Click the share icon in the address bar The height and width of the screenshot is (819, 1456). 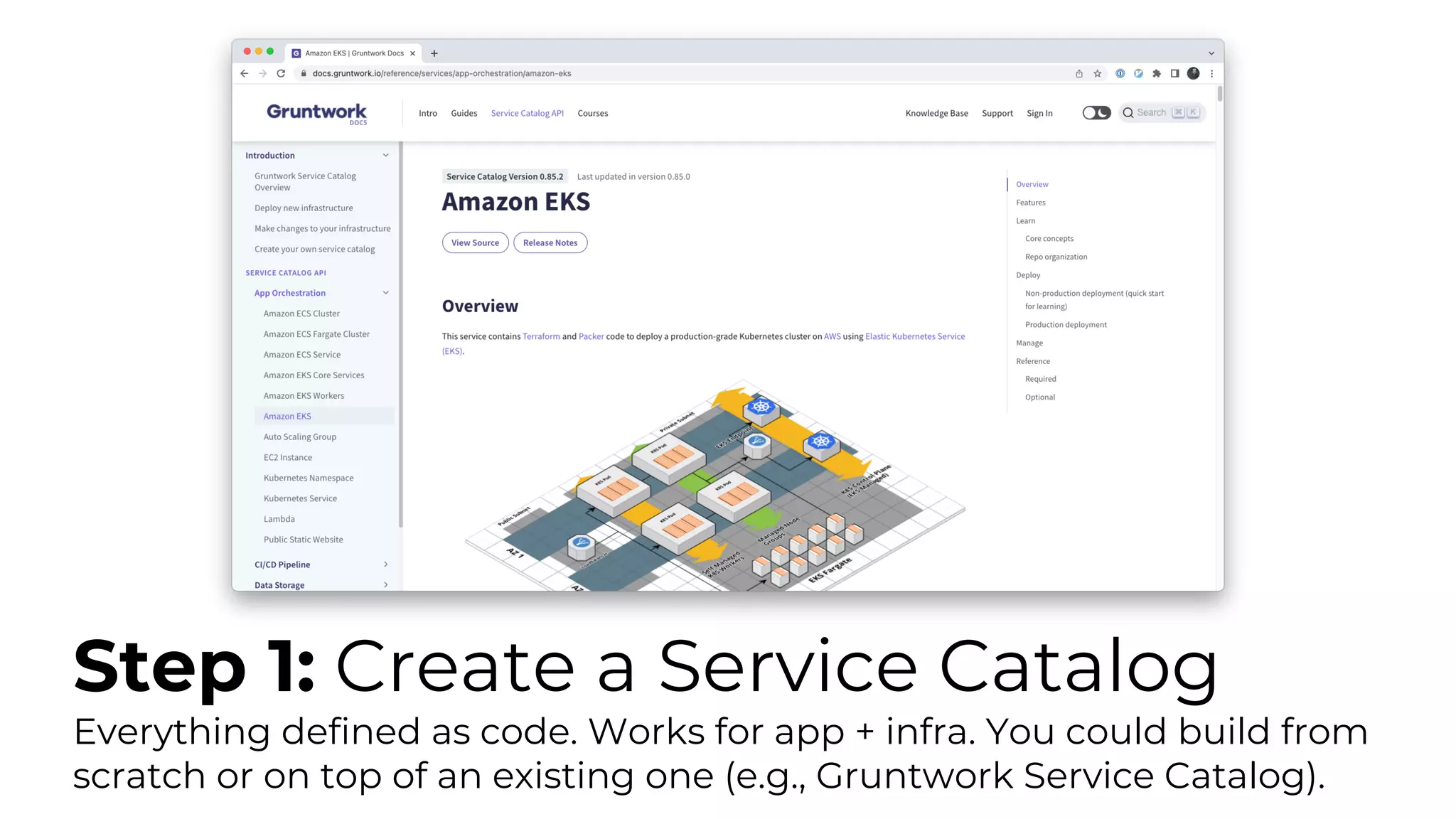pos(1079,73)
